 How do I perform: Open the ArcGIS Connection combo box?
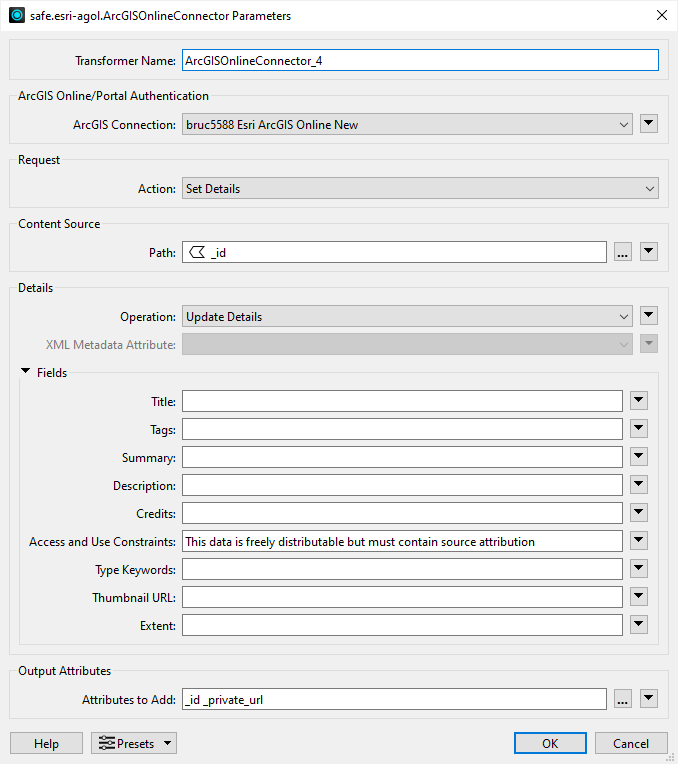(407, 124)
